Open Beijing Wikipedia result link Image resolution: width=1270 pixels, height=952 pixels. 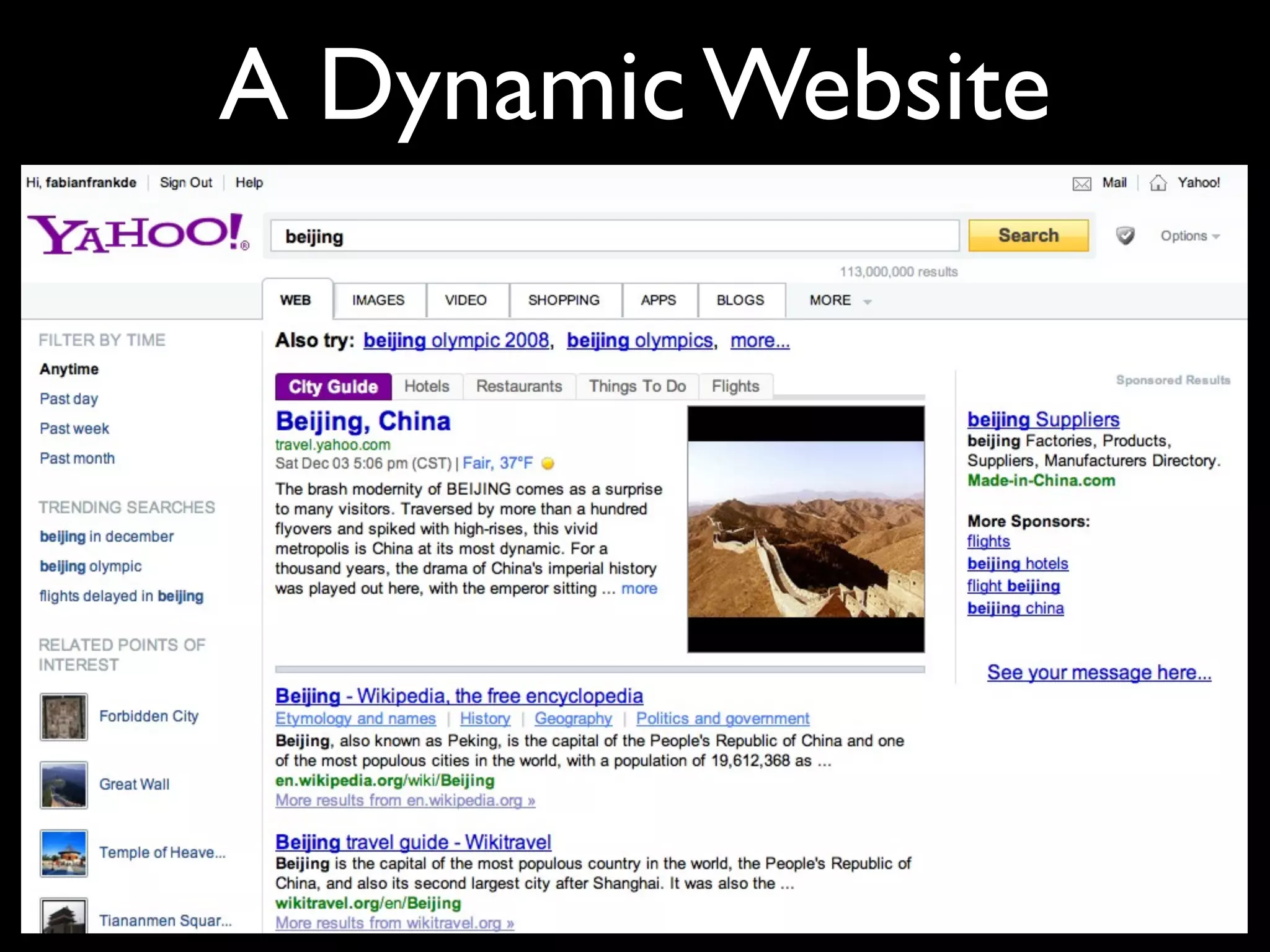[459, 696]
